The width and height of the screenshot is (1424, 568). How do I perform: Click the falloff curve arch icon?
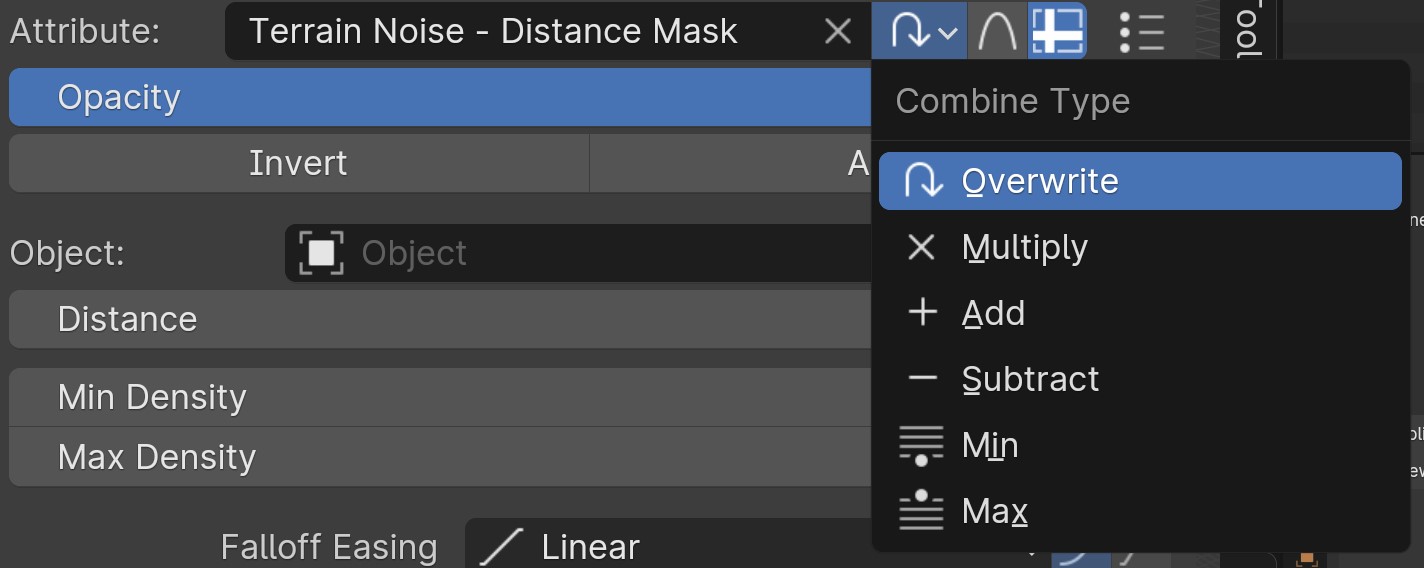pyautogui.click(x=997, y=32)
